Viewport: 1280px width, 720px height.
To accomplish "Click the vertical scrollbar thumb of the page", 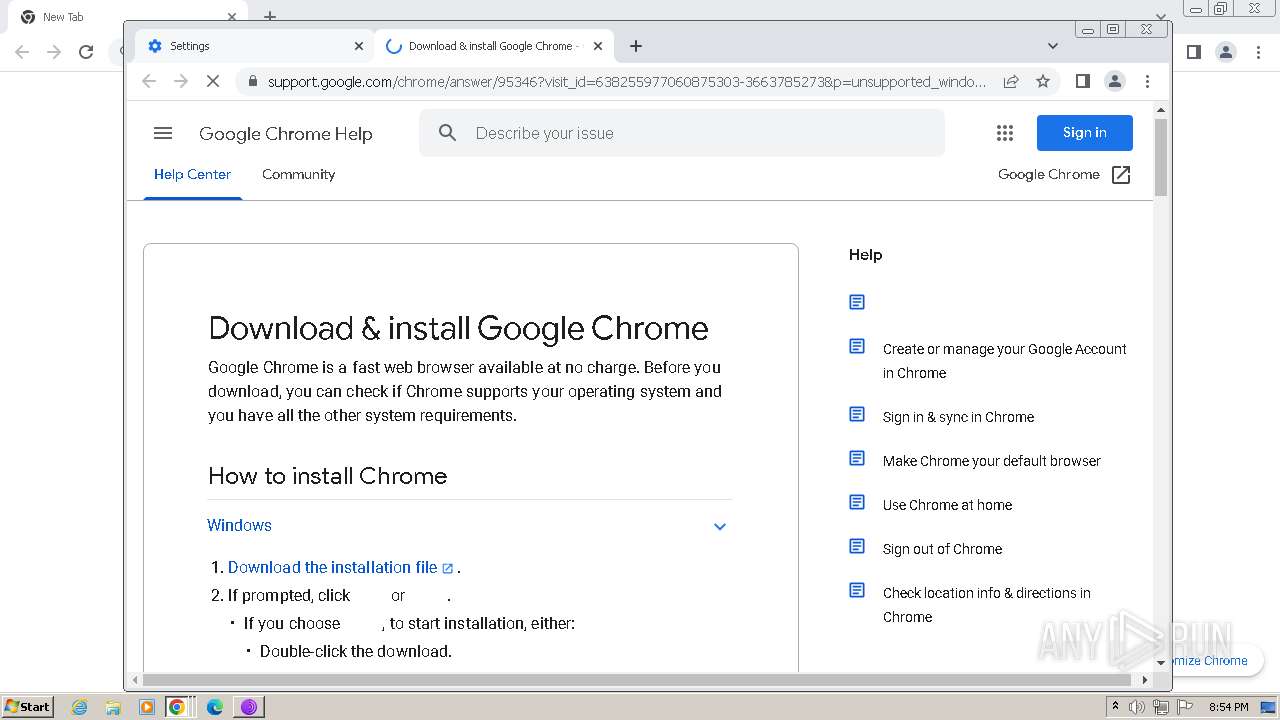I will [x=1161, y=157].
